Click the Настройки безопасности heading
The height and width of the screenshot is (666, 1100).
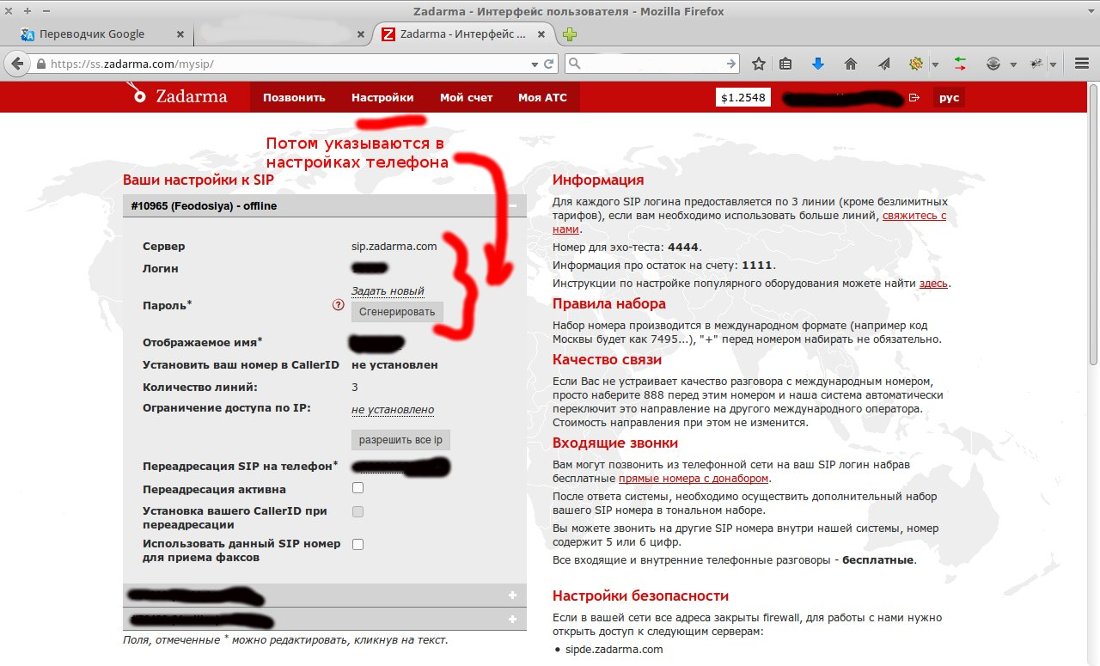click(x=640, y=596)
